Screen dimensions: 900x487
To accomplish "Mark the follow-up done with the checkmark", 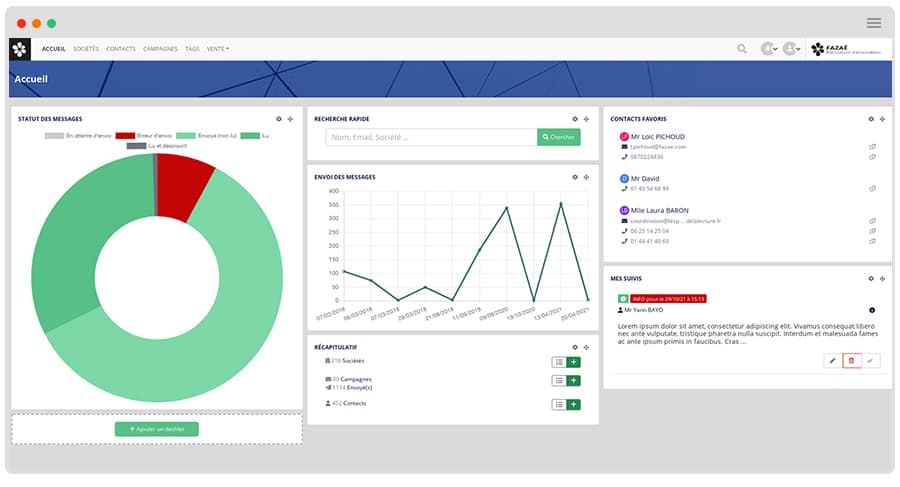I will pos(870,361).
